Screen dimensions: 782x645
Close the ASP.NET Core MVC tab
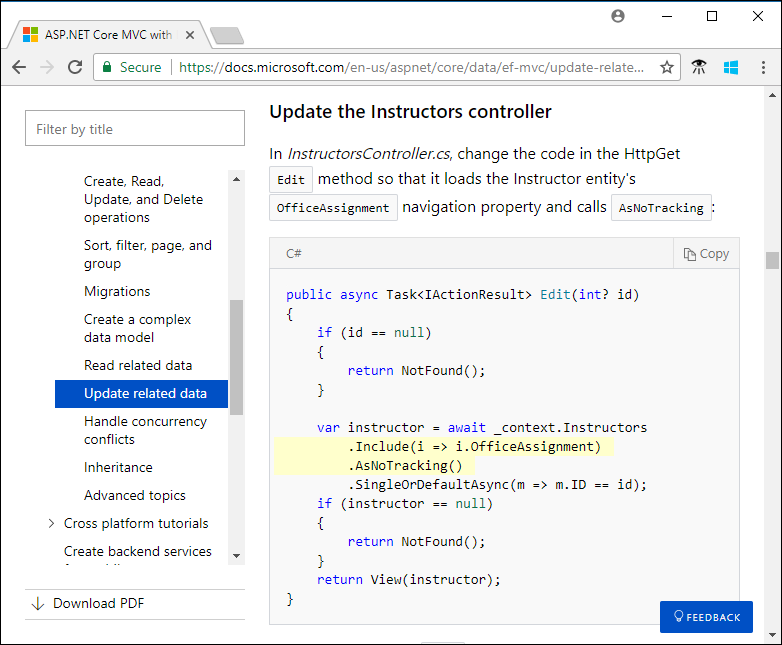click(x=190, y=35)
